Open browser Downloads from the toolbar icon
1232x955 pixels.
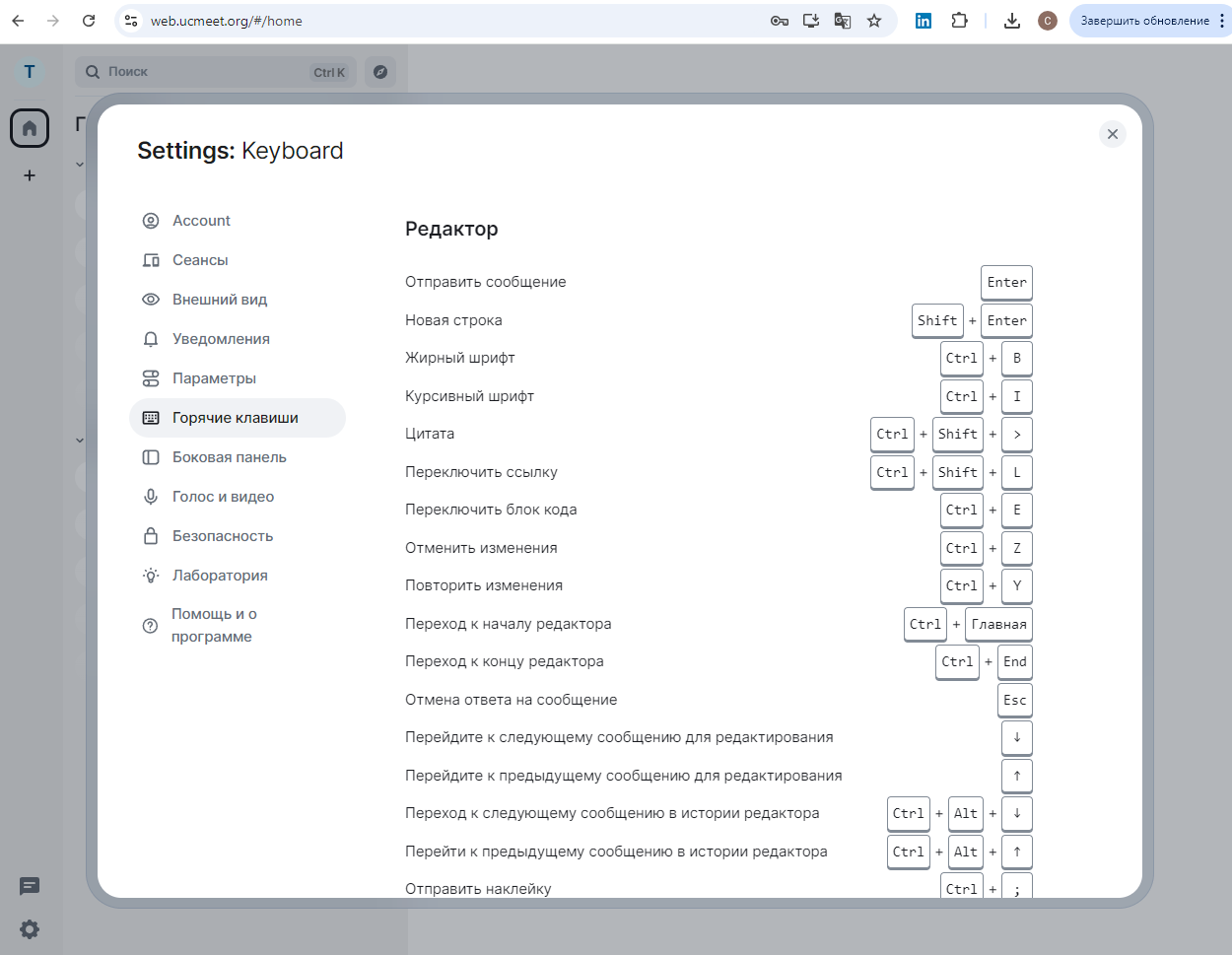pyautogui.click(x=1011, y=20)
